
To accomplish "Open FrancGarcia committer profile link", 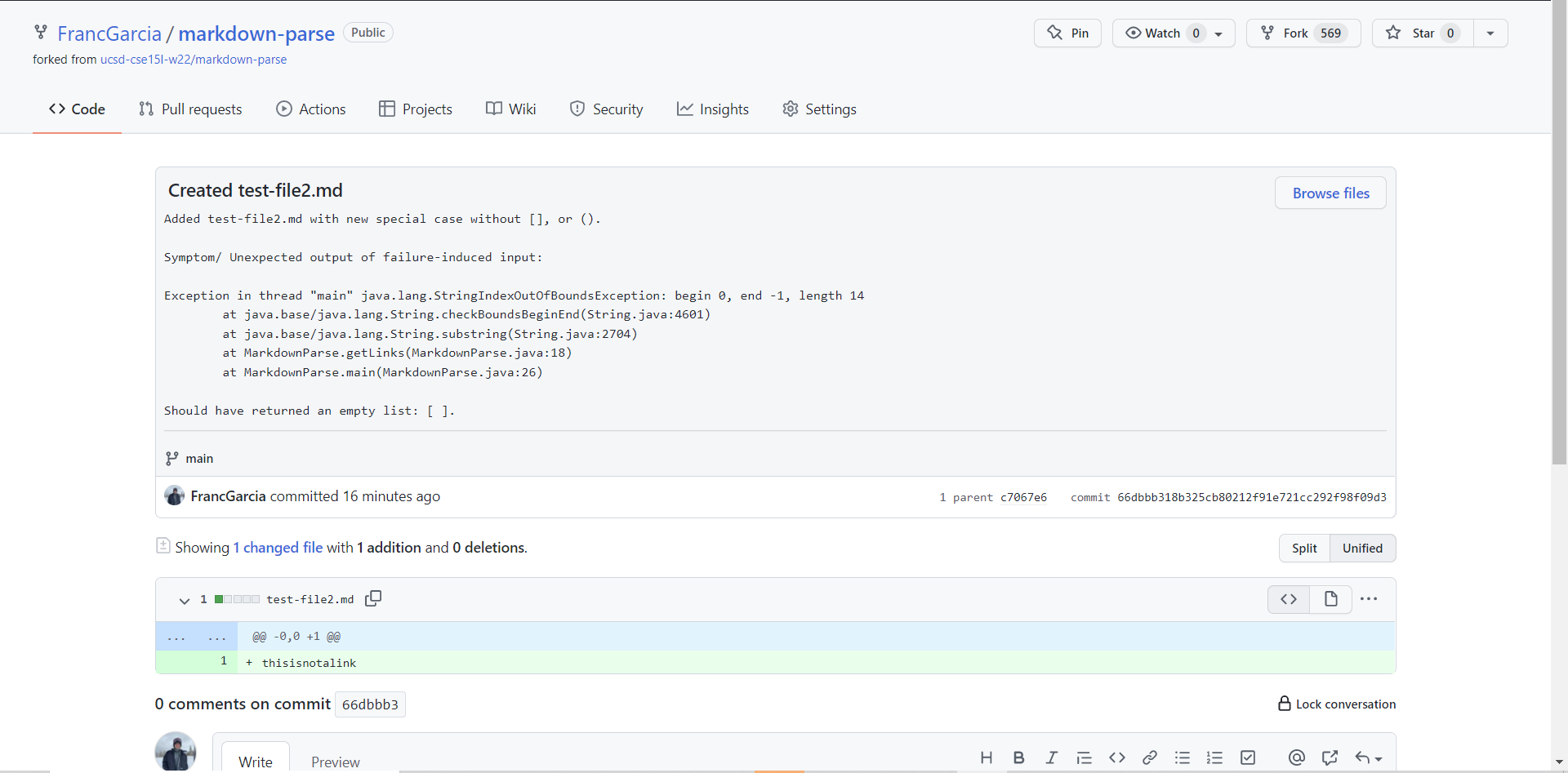I will tap(228, 496).
